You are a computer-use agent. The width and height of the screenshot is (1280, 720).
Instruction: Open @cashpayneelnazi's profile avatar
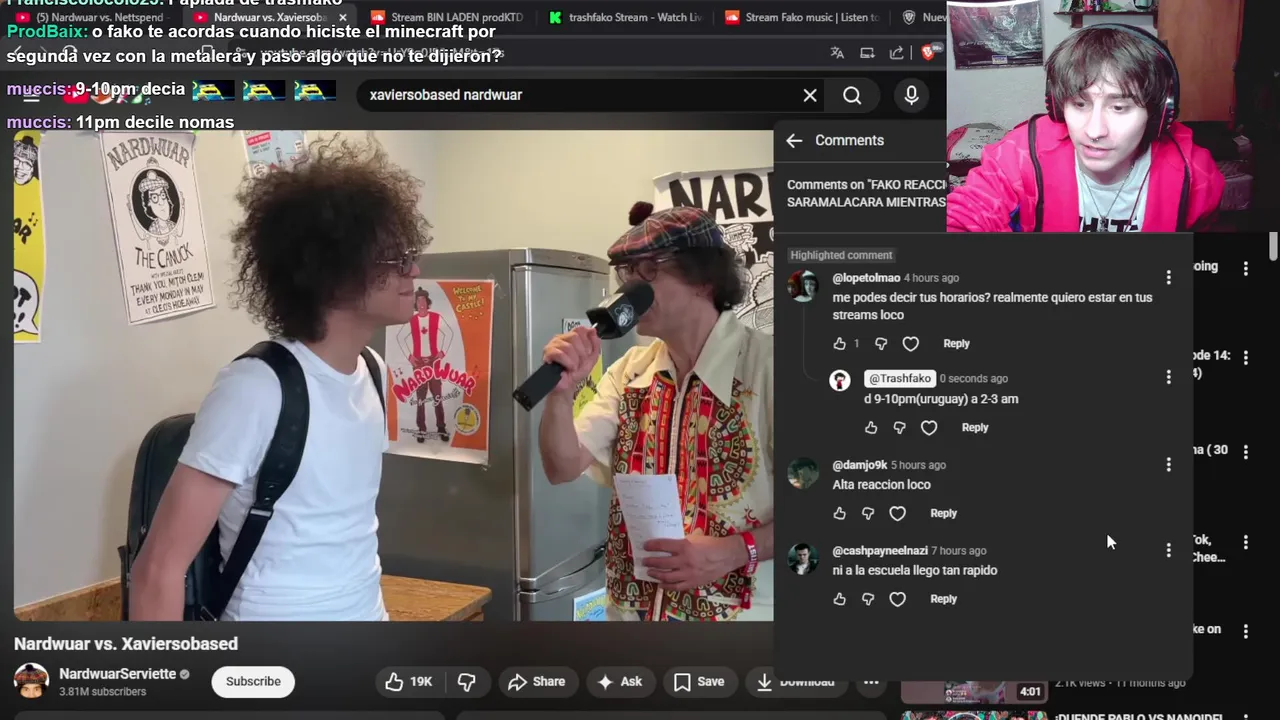point(803,558)
